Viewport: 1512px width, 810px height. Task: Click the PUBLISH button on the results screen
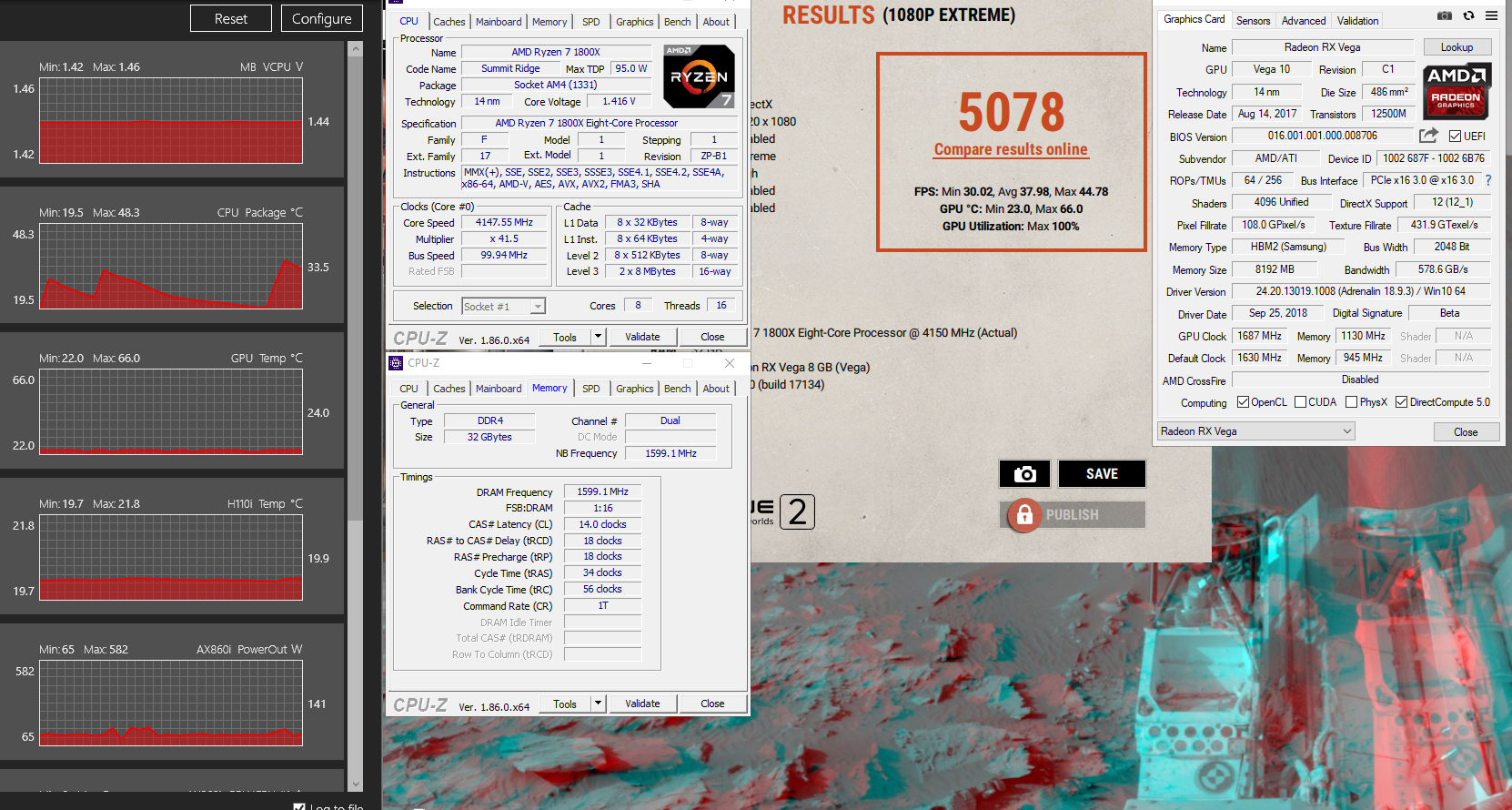coord(1072,515)
